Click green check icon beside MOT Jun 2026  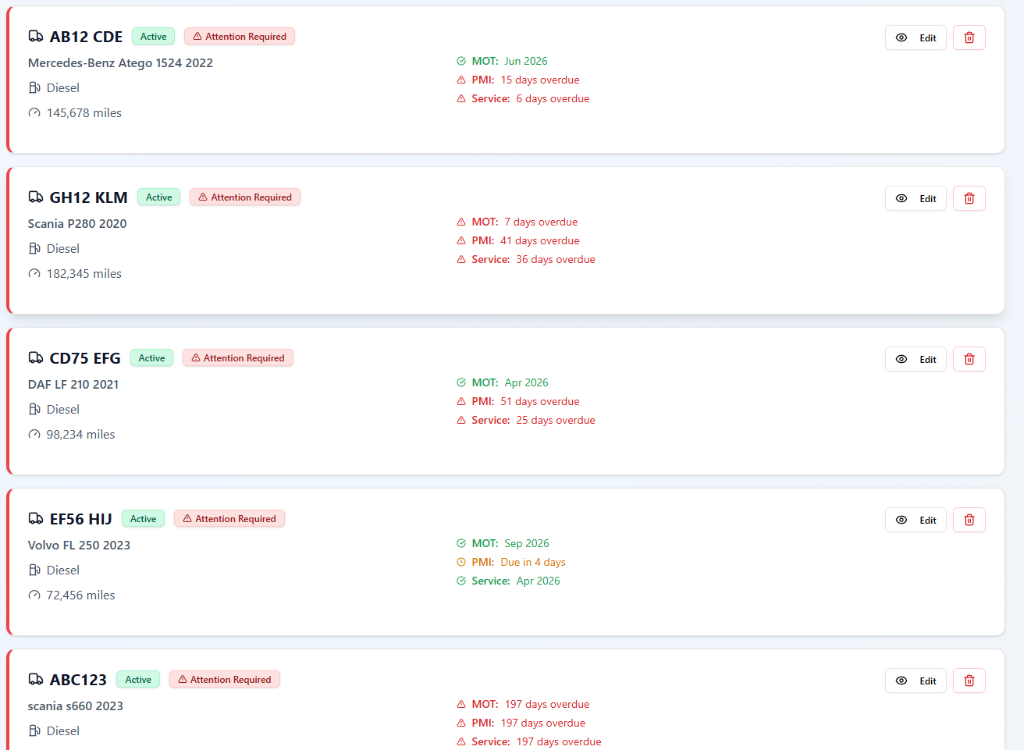click(461, 61)
